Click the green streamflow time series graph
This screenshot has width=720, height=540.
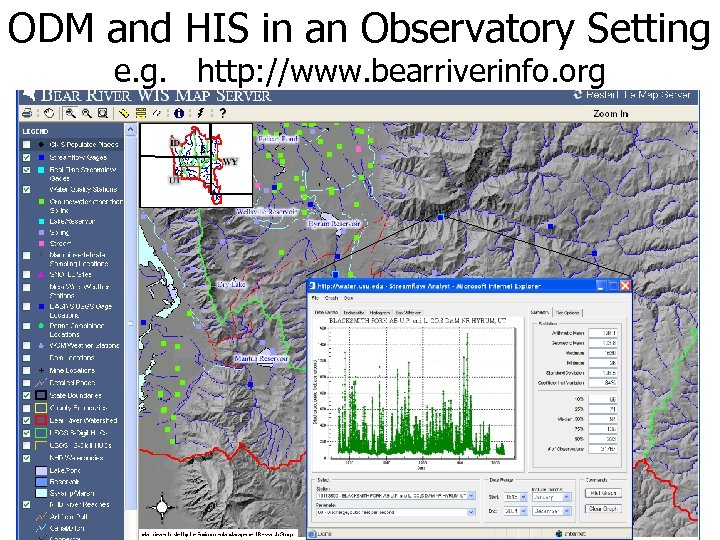click(420, 393)
